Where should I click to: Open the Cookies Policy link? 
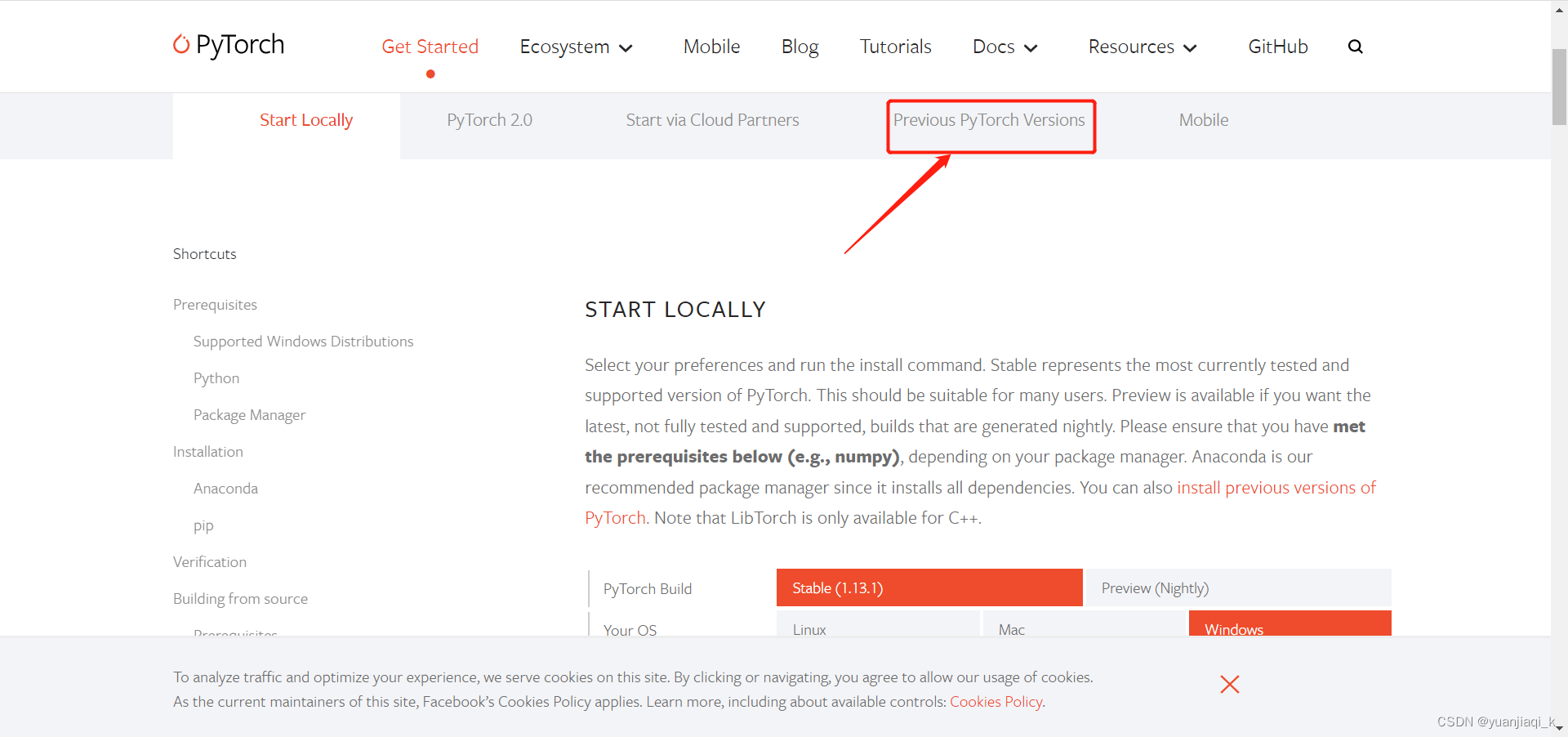click(996, 702)
